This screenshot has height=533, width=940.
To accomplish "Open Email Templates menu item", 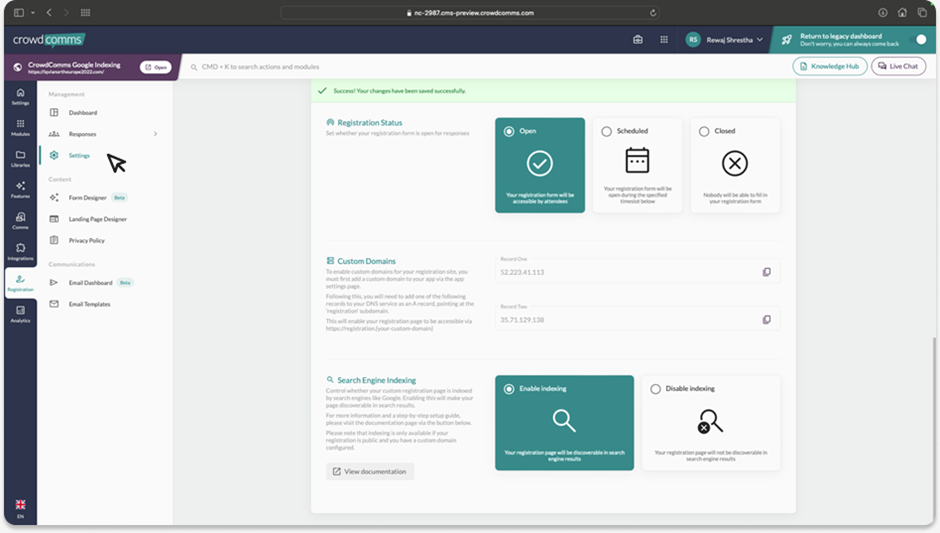I will tap(89, 304).
